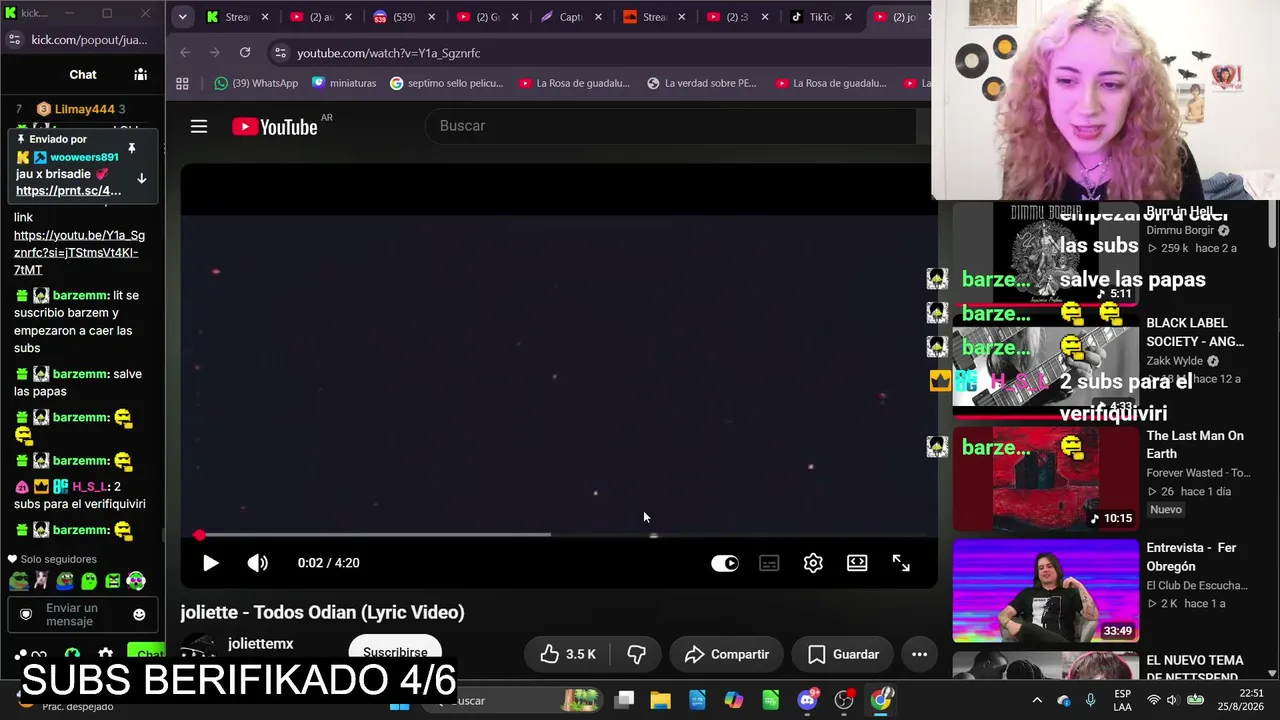Like the video with 3.5 K likes

point(566,654)
